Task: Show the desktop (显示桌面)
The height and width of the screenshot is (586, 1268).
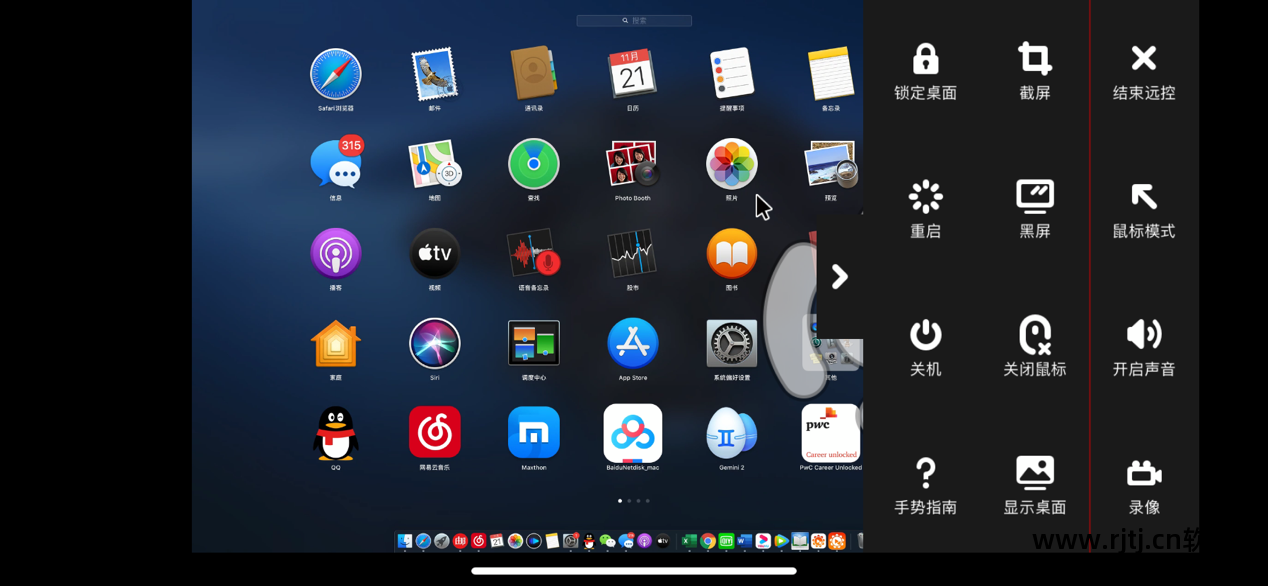Action: click(1035, 486)
